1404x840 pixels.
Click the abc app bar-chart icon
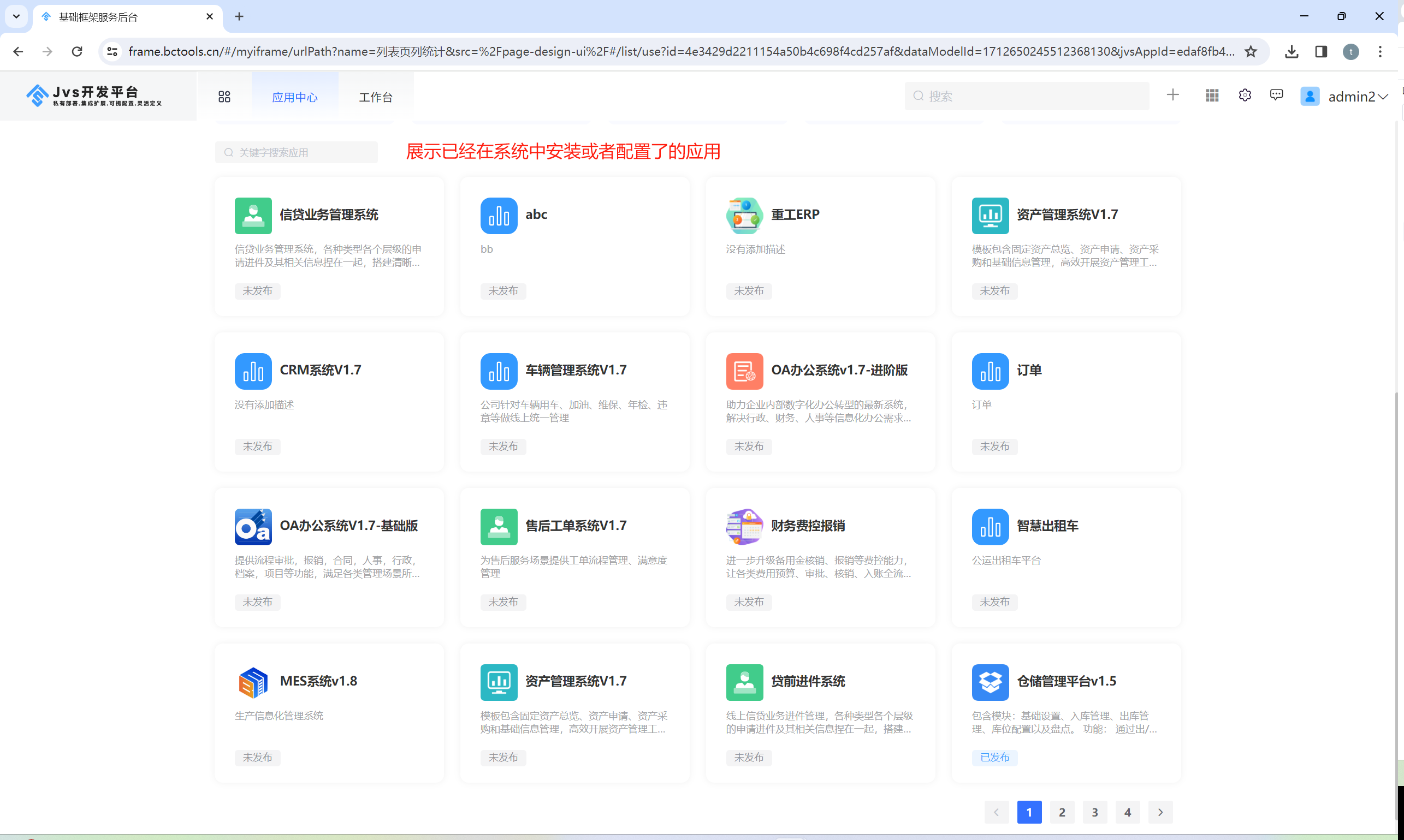coord(499,216)
